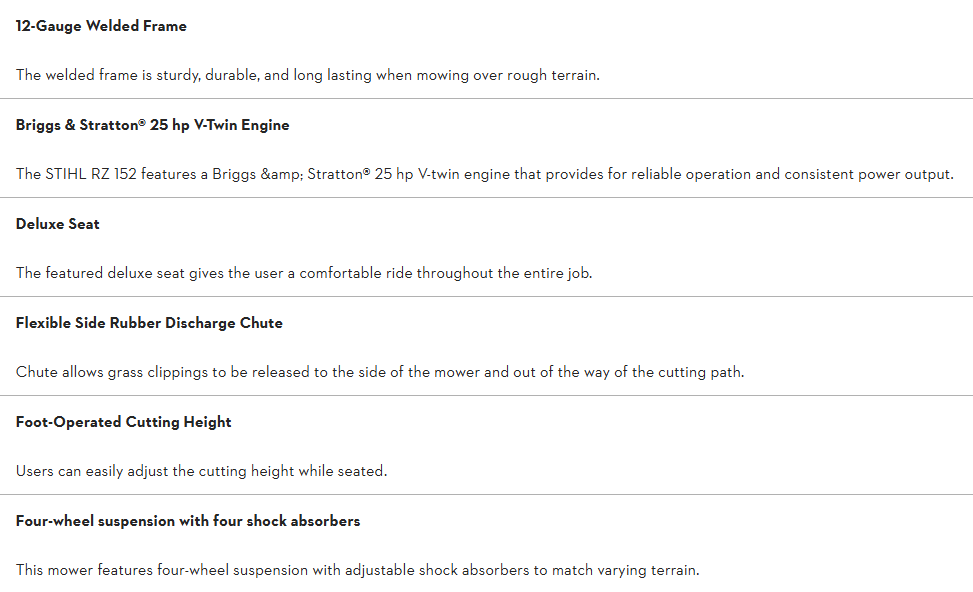The image size is (973, 592).
Task: Click the welded frame sturdy and durable description
Action: click(x=307, y=75)
